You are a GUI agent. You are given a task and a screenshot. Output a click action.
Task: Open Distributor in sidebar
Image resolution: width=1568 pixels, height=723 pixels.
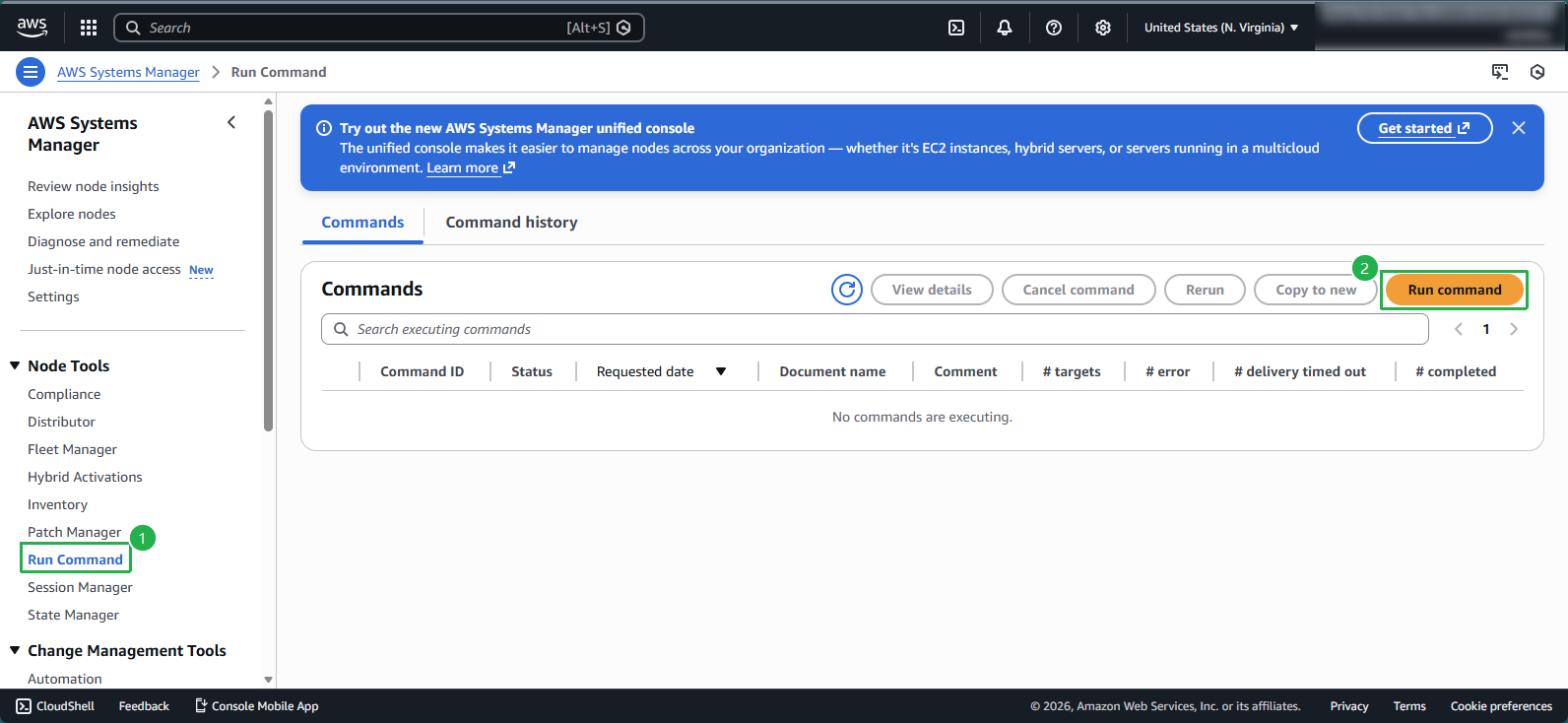coord(61,422)
